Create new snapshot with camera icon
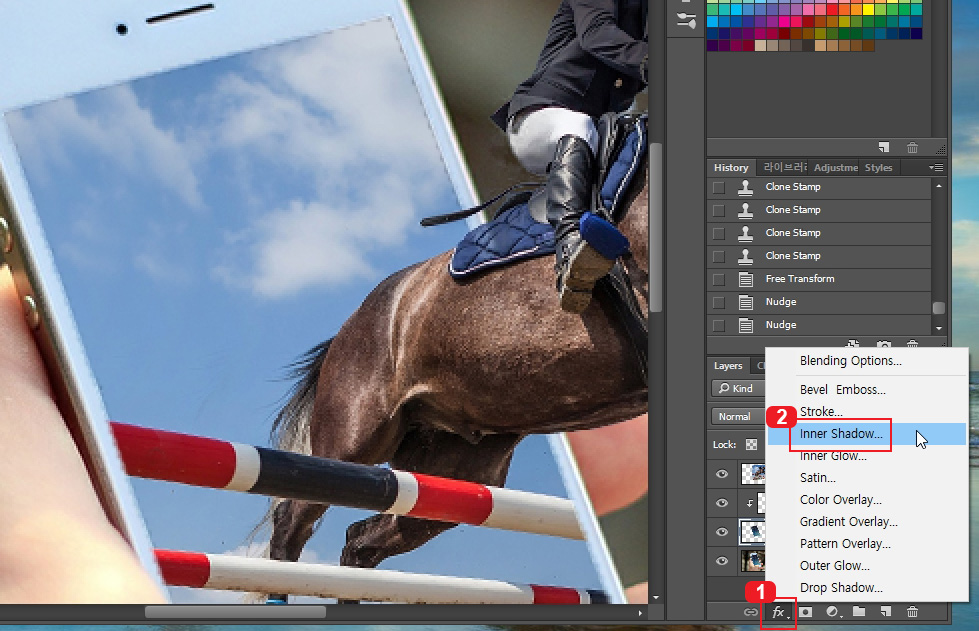The height and width of the screenshot is (631, 979). [882, 345]
